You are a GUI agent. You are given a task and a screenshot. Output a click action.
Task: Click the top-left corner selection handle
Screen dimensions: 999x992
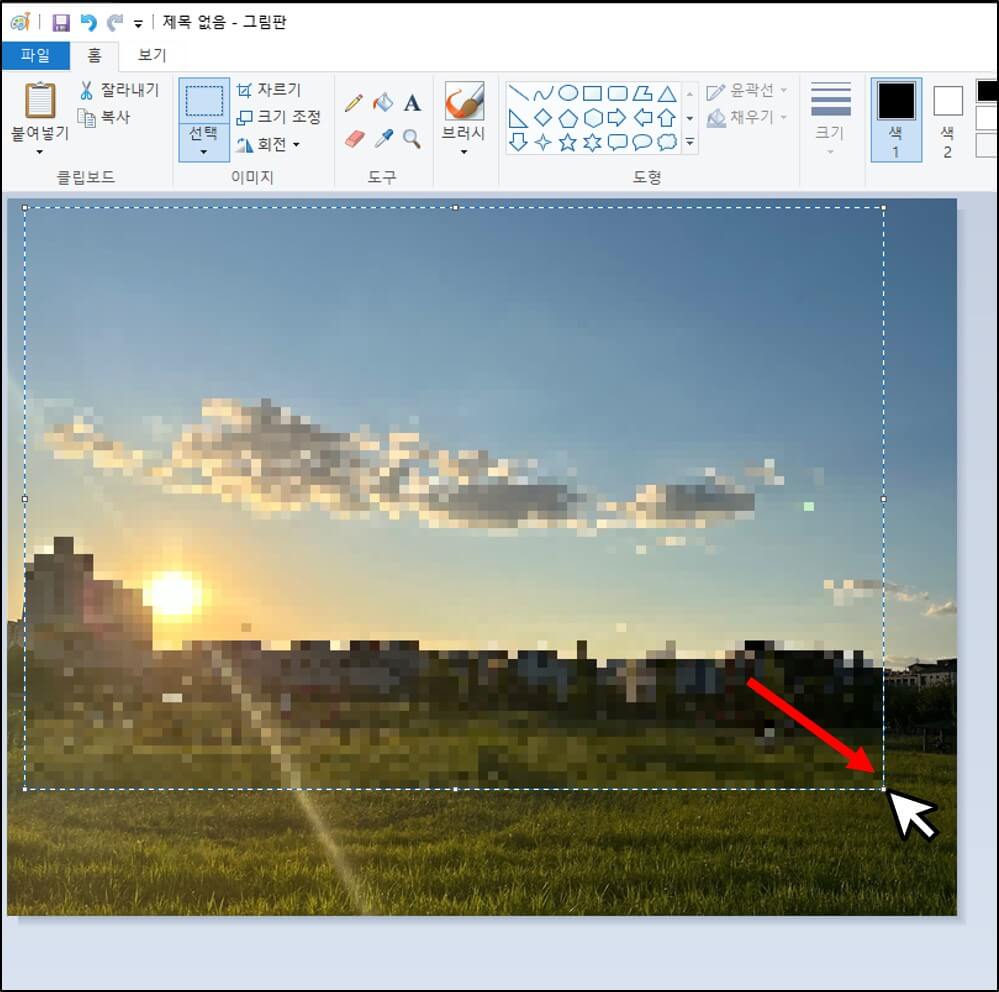pyautogui.click(x=25, y=208)
